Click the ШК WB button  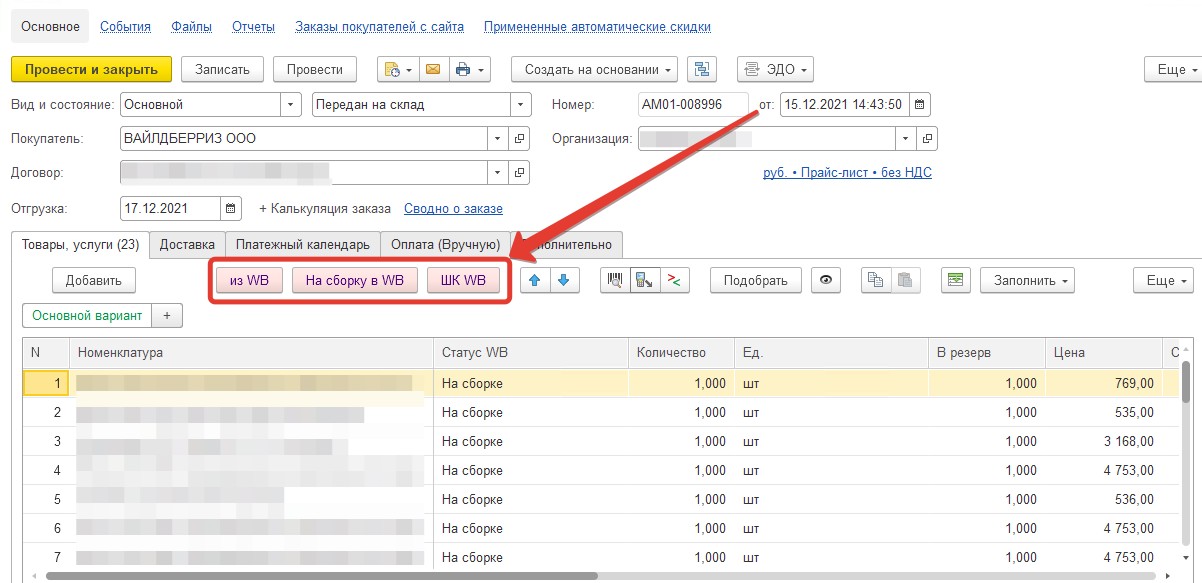[463, 280]
